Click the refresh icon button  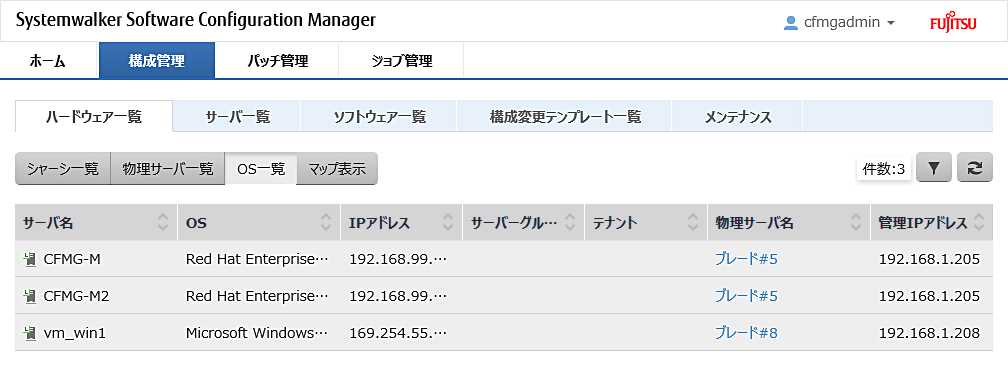[x=975, y=168]
